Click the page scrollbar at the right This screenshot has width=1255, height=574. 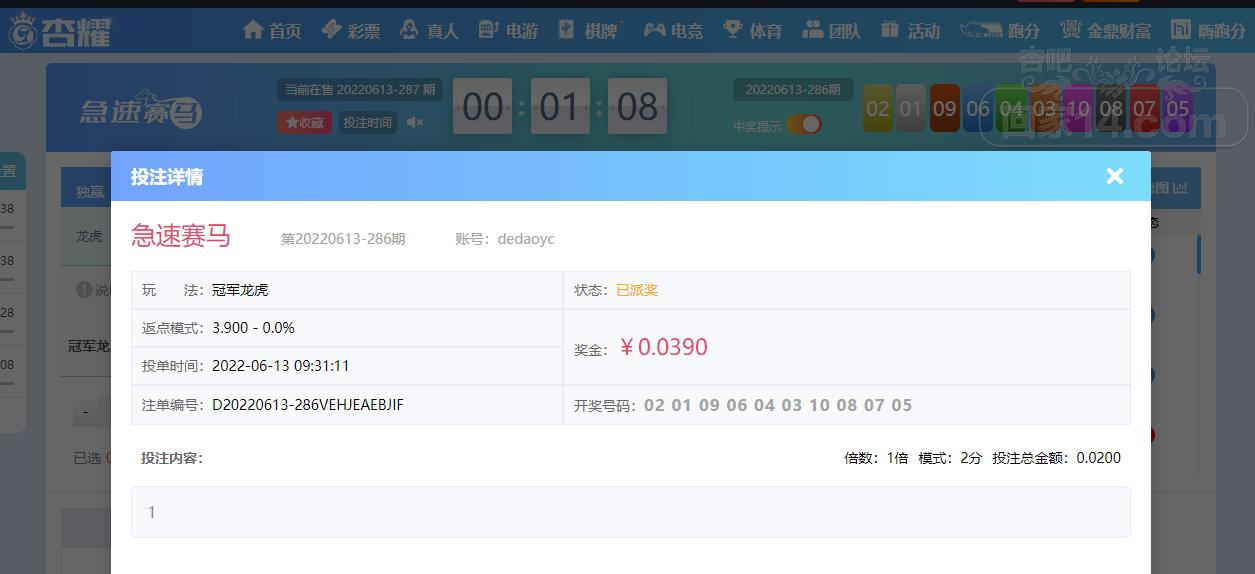[1198, 255]
